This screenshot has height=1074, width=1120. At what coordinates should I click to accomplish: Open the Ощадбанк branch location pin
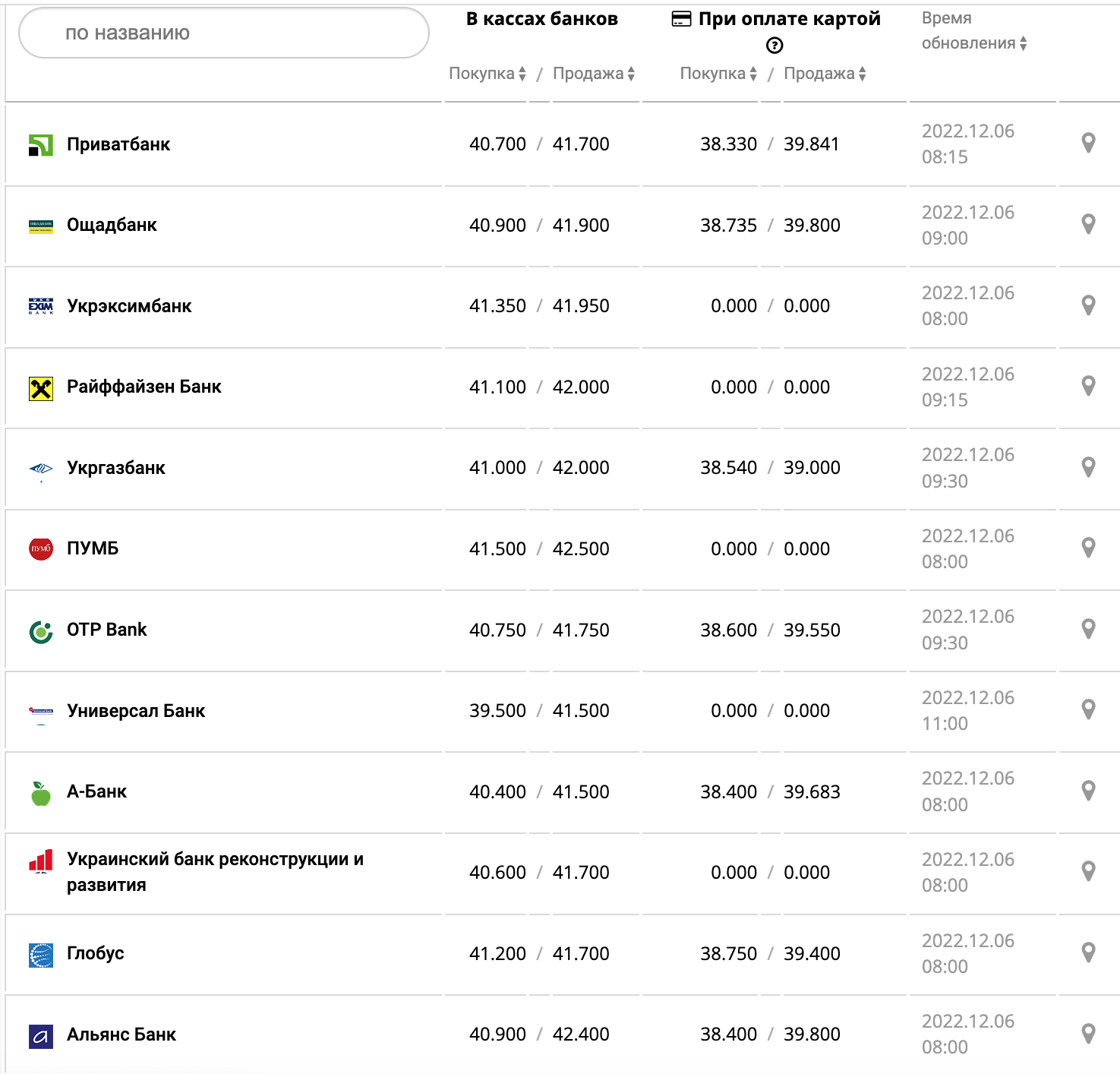1088,224
